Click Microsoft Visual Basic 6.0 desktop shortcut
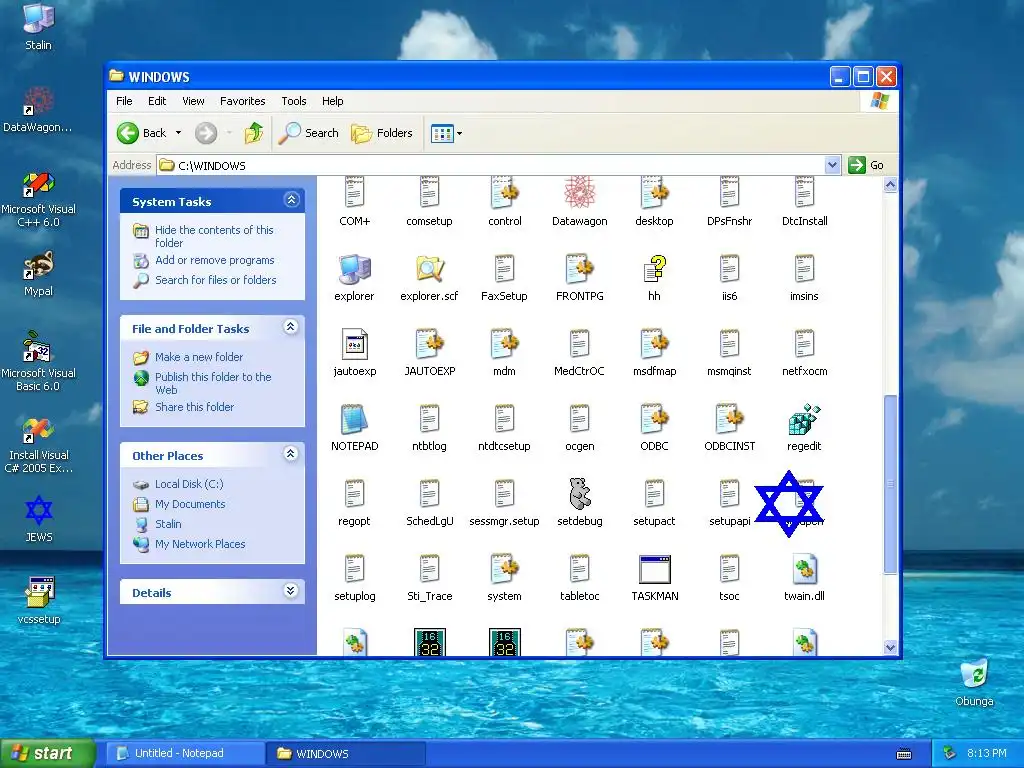This screenshot has width=1024, height=768. [x=38, y=361]
